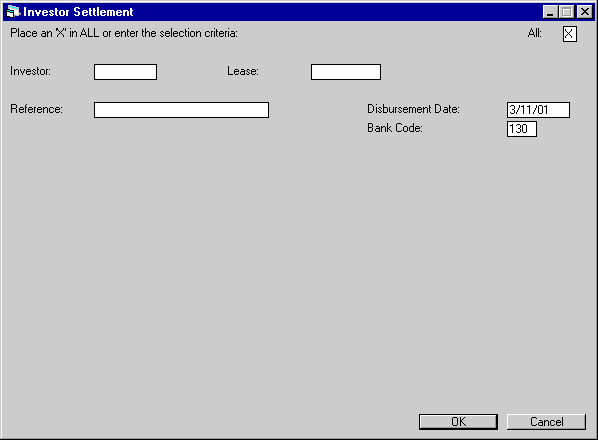This screenshot has width=598, height=440.
Task: Click the Investor Settlement title bar text
Action: tap(78, 12)
